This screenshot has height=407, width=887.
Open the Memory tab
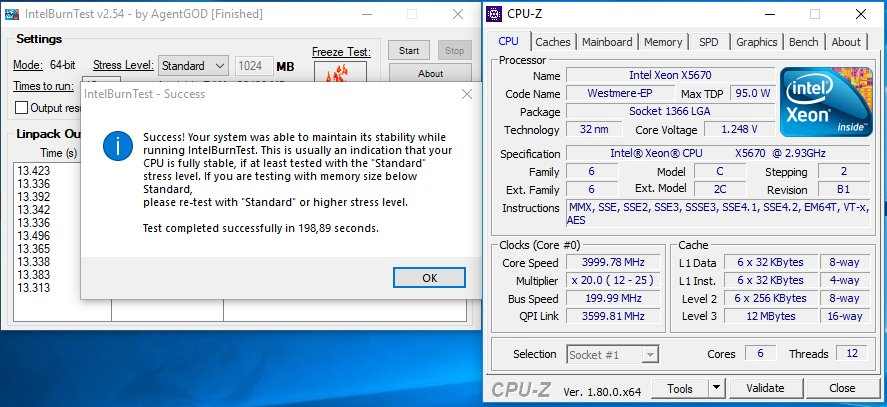point(662,42)
